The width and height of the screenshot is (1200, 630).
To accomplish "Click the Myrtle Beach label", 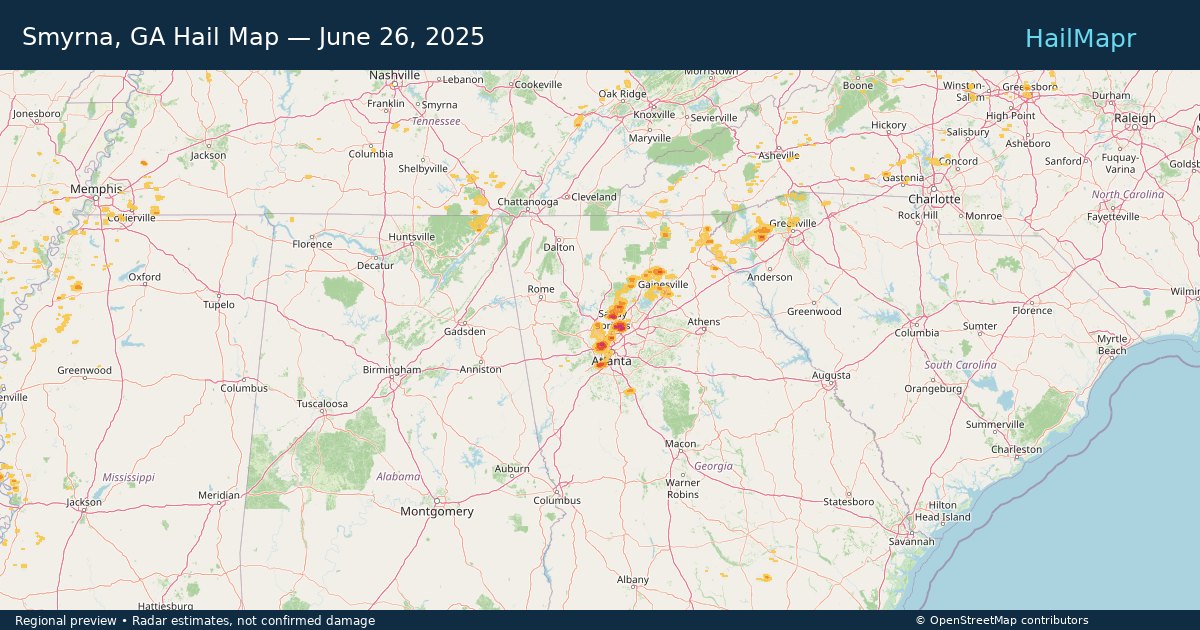I will pos(1112,345).
